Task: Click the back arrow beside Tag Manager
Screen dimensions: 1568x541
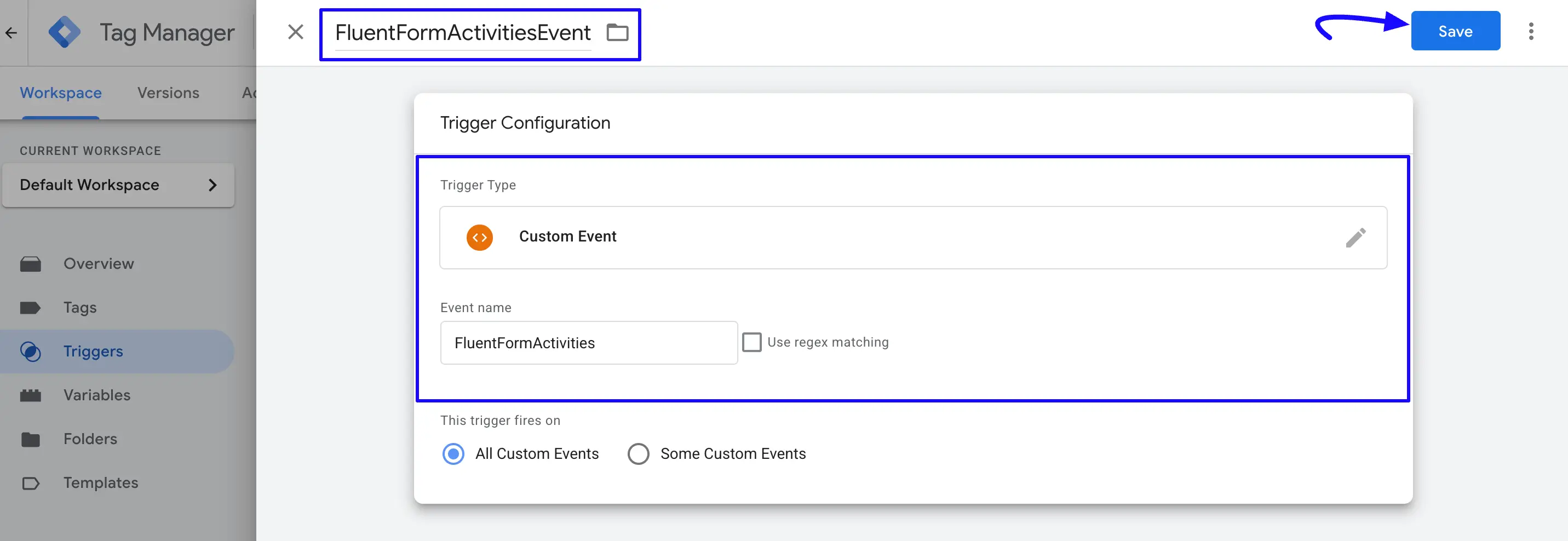Action: point(11,32)
